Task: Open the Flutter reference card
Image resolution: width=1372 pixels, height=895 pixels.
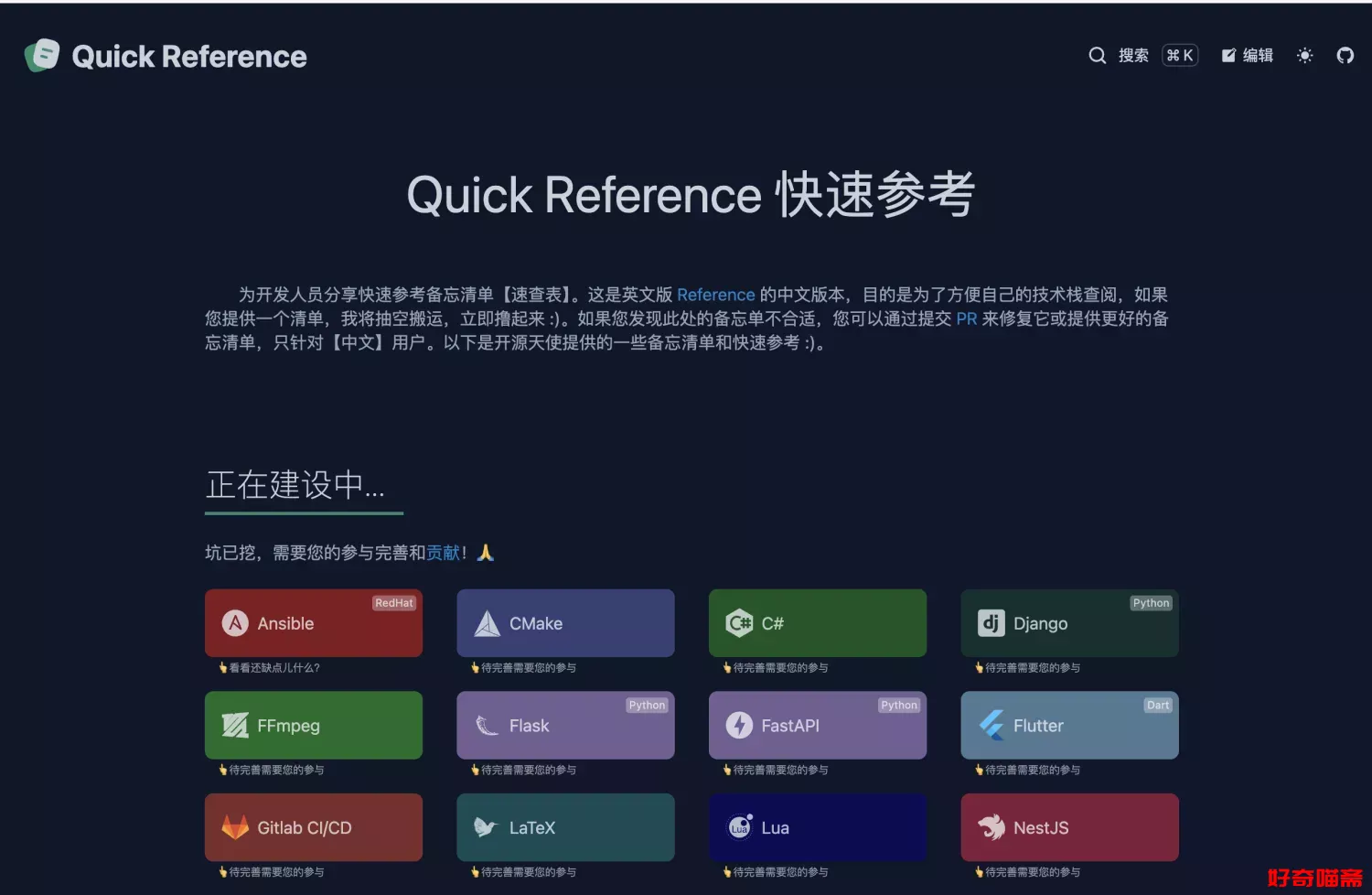Action: click(x=1069, y=726)
